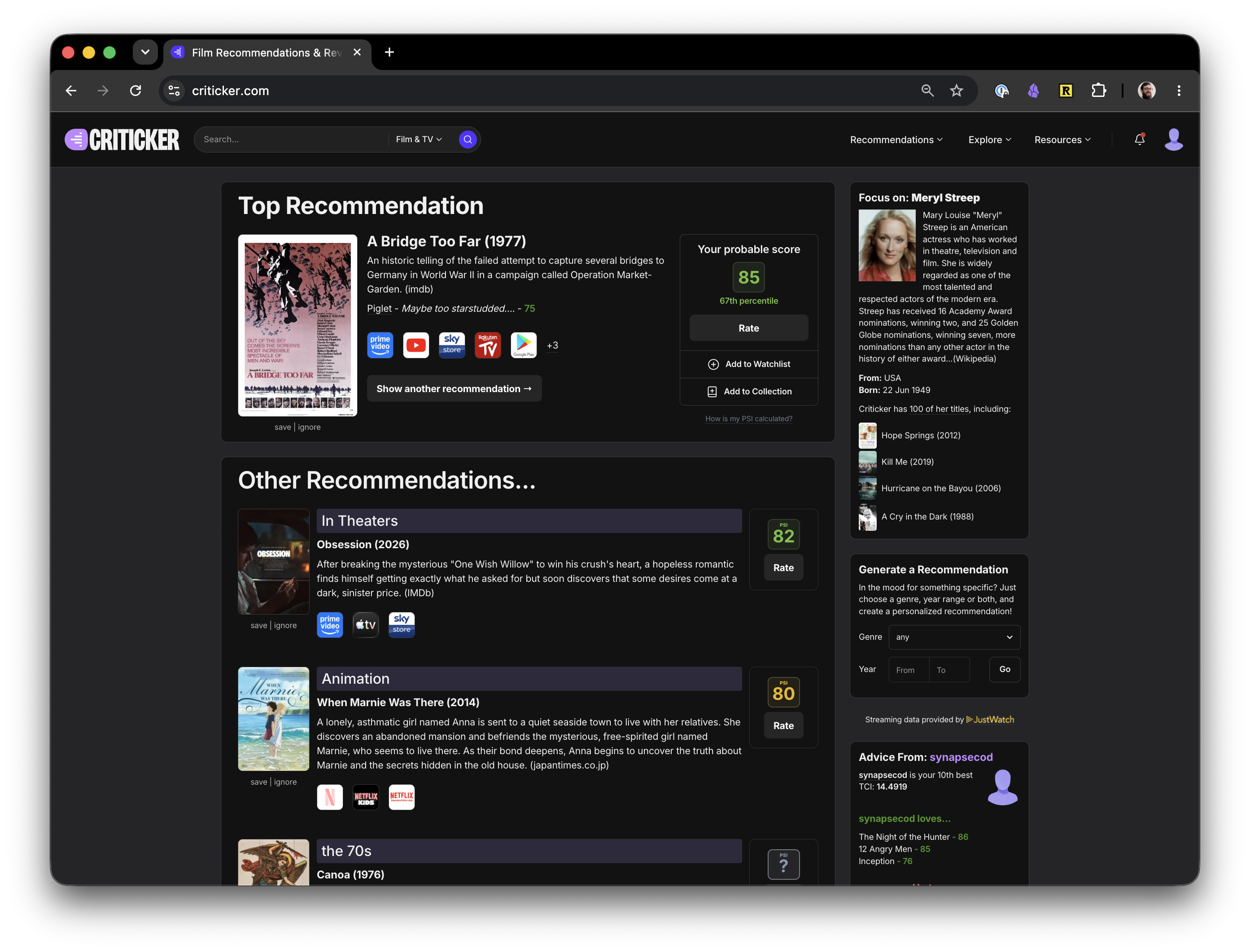Switch to Film Recommendations & Reviews tab

click(x=267, y=52)
